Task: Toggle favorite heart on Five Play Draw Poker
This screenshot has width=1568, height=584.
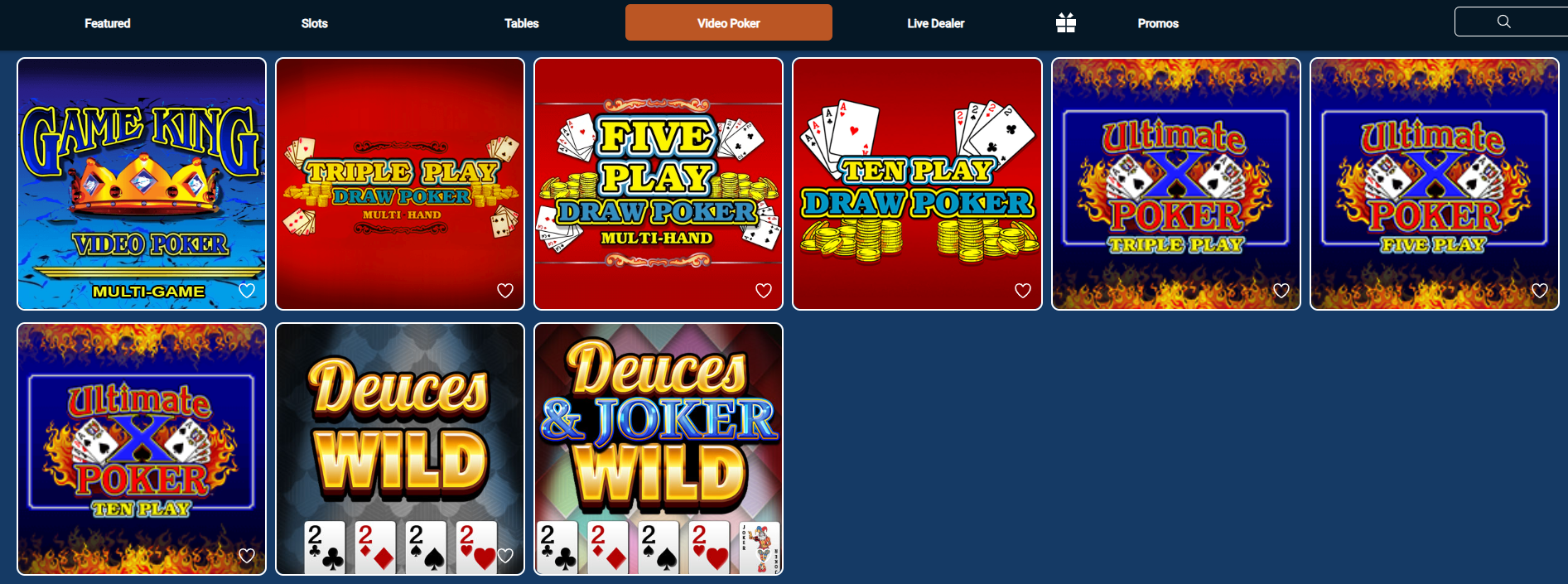Action: click(x=764, y=291)
